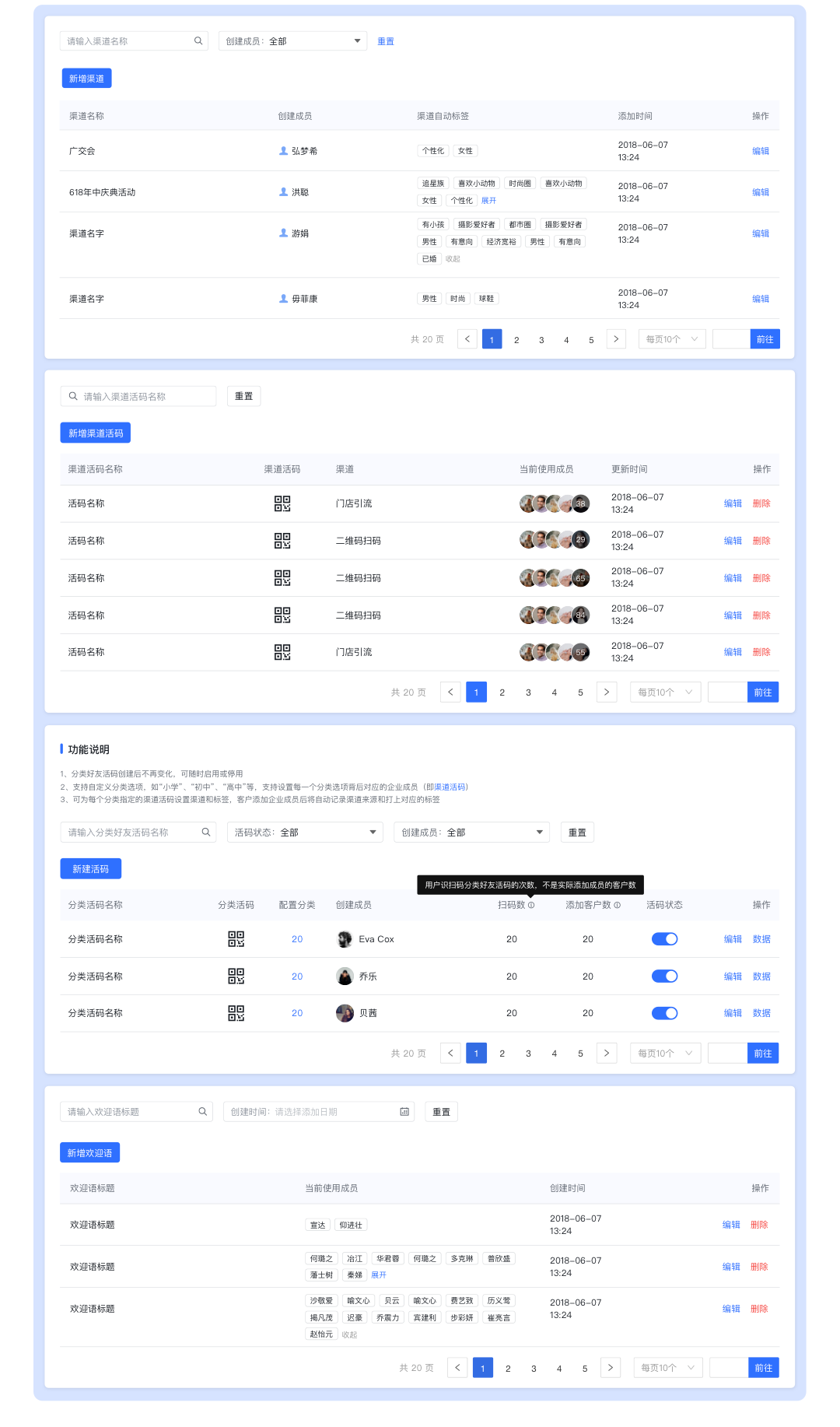The image size is (840, 1427).
Task: Click next-page arrow in first table pagination
Action: coord(616,339)
